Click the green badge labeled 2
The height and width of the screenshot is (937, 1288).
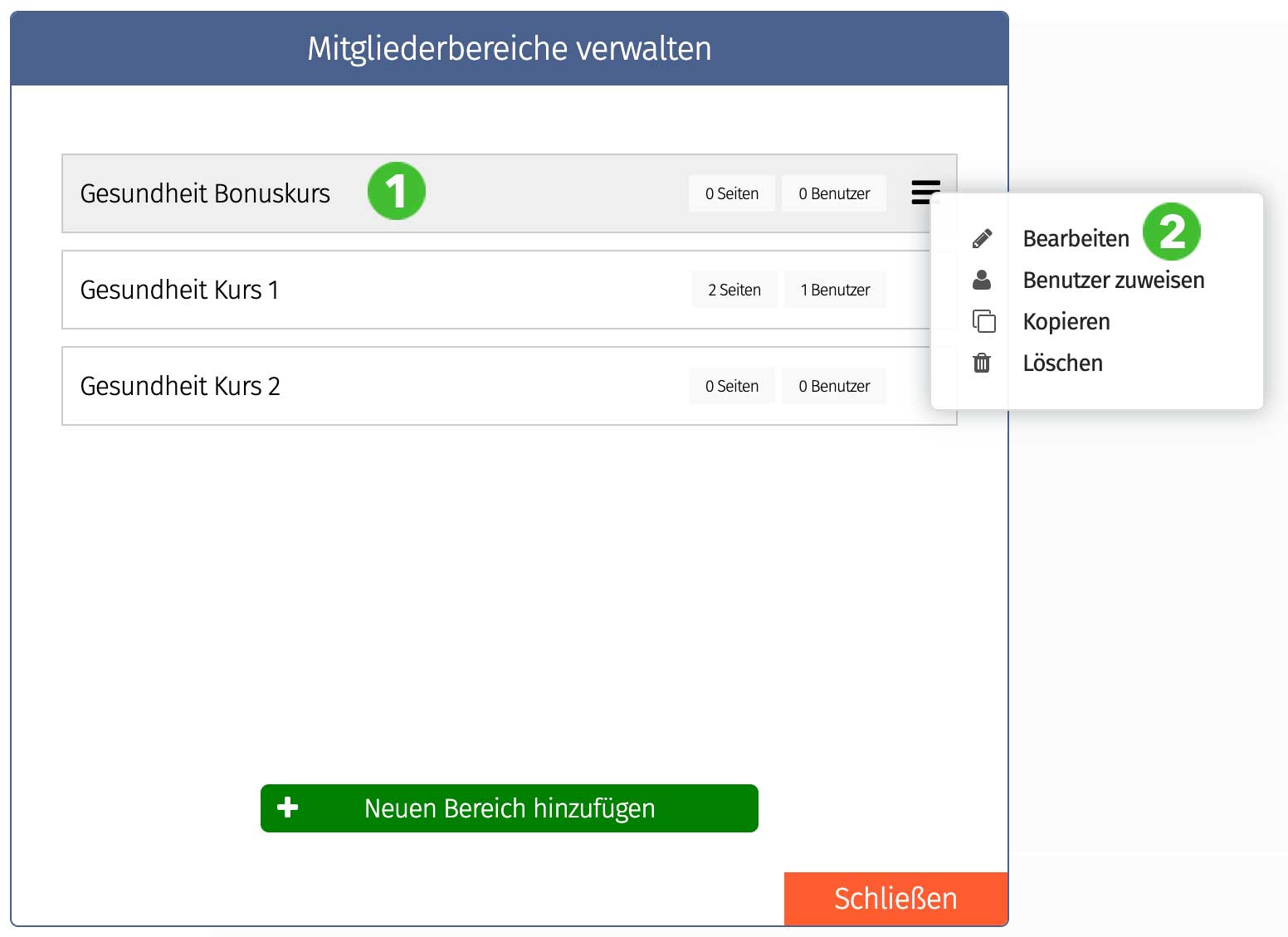(x=1173, y=232)
